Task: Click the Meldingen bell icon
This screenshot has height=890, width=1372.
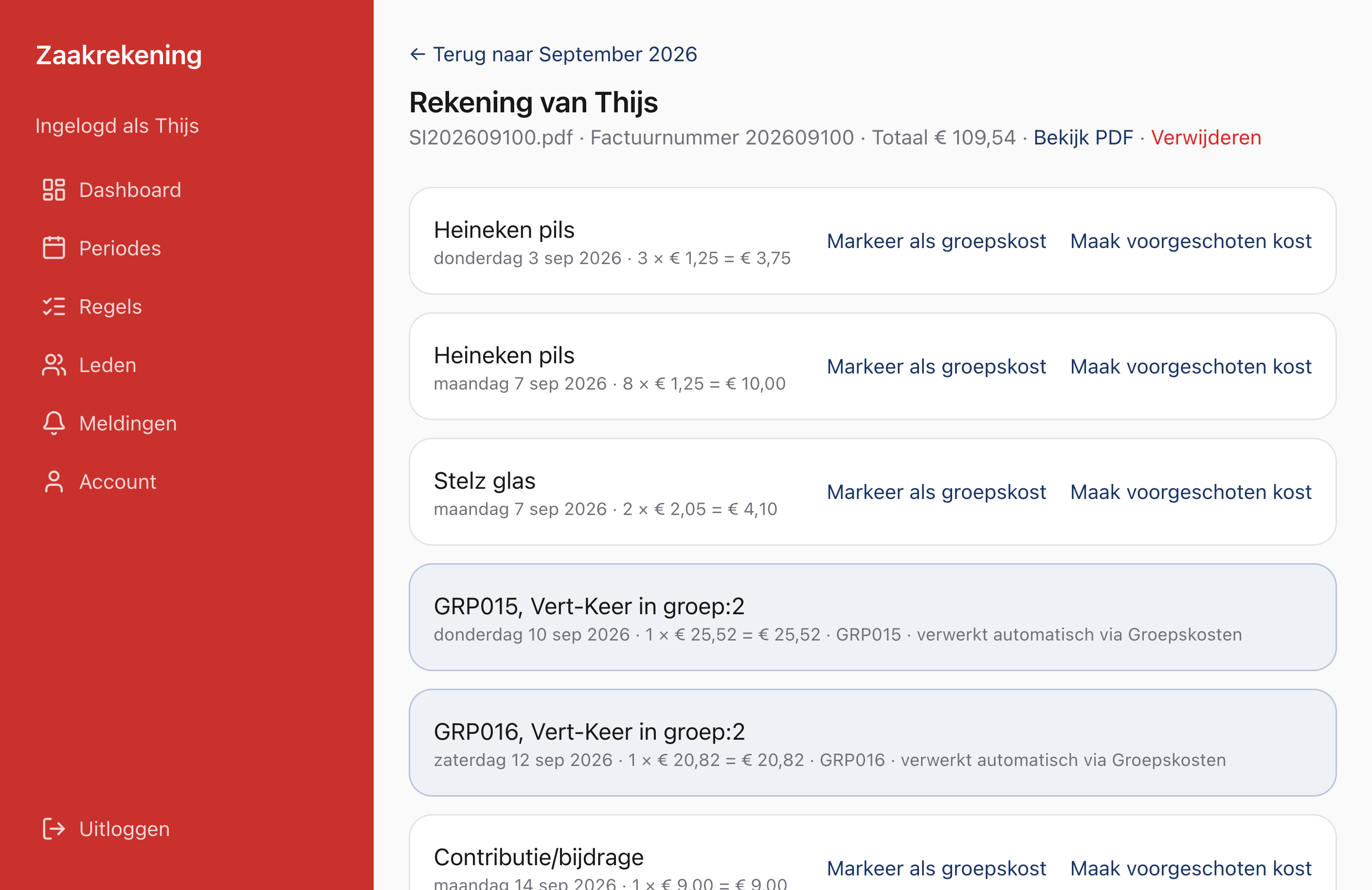Action: [54, 423]
